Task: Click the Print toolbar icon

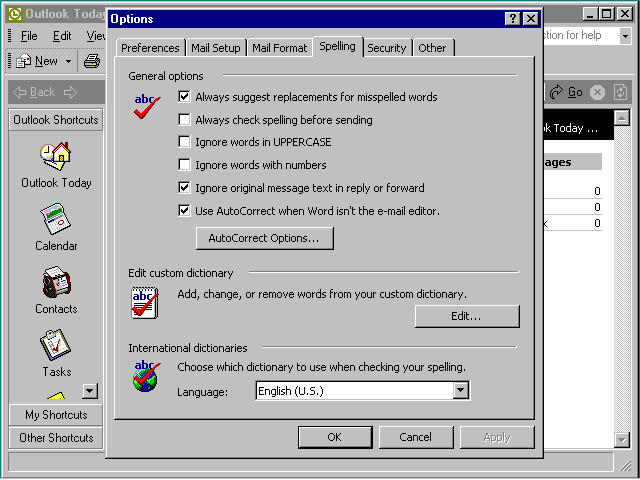Action: pos(92,61)
